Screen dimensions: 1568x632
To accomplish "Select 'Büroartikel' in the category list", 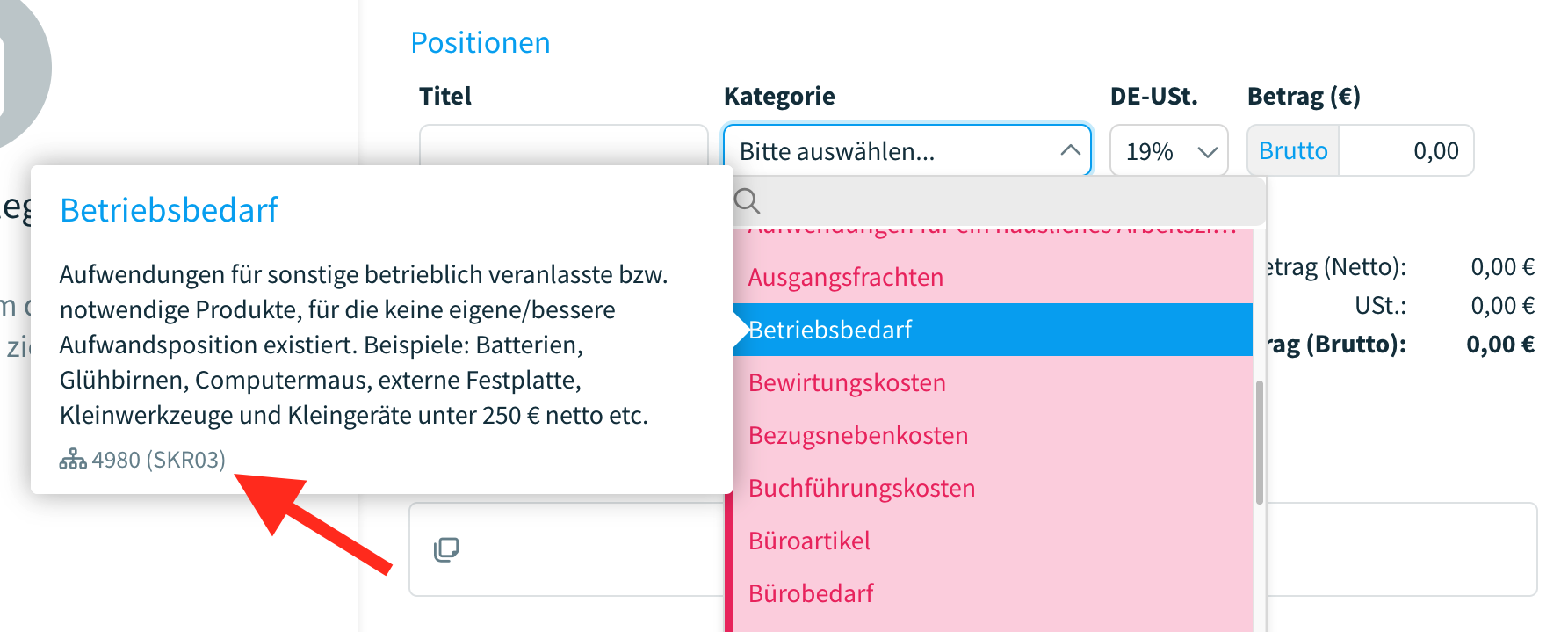I will tap(808, 540).
